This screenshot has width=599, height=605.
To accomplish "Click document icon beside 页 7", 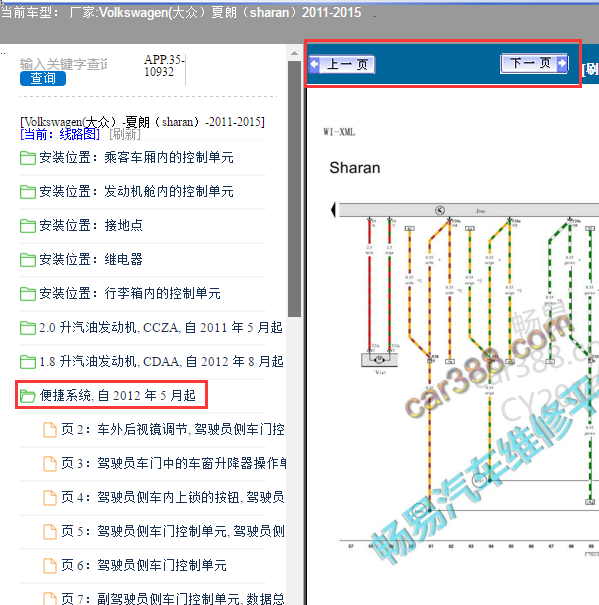I will [x=49, y=599].
